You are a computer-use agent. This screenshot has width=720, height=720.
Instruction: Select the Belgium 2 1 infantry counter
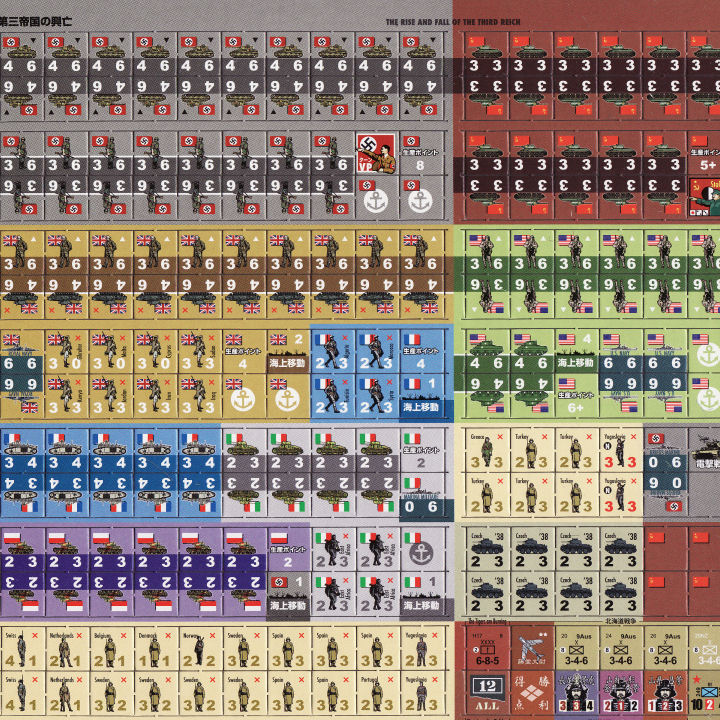[109, 650]
